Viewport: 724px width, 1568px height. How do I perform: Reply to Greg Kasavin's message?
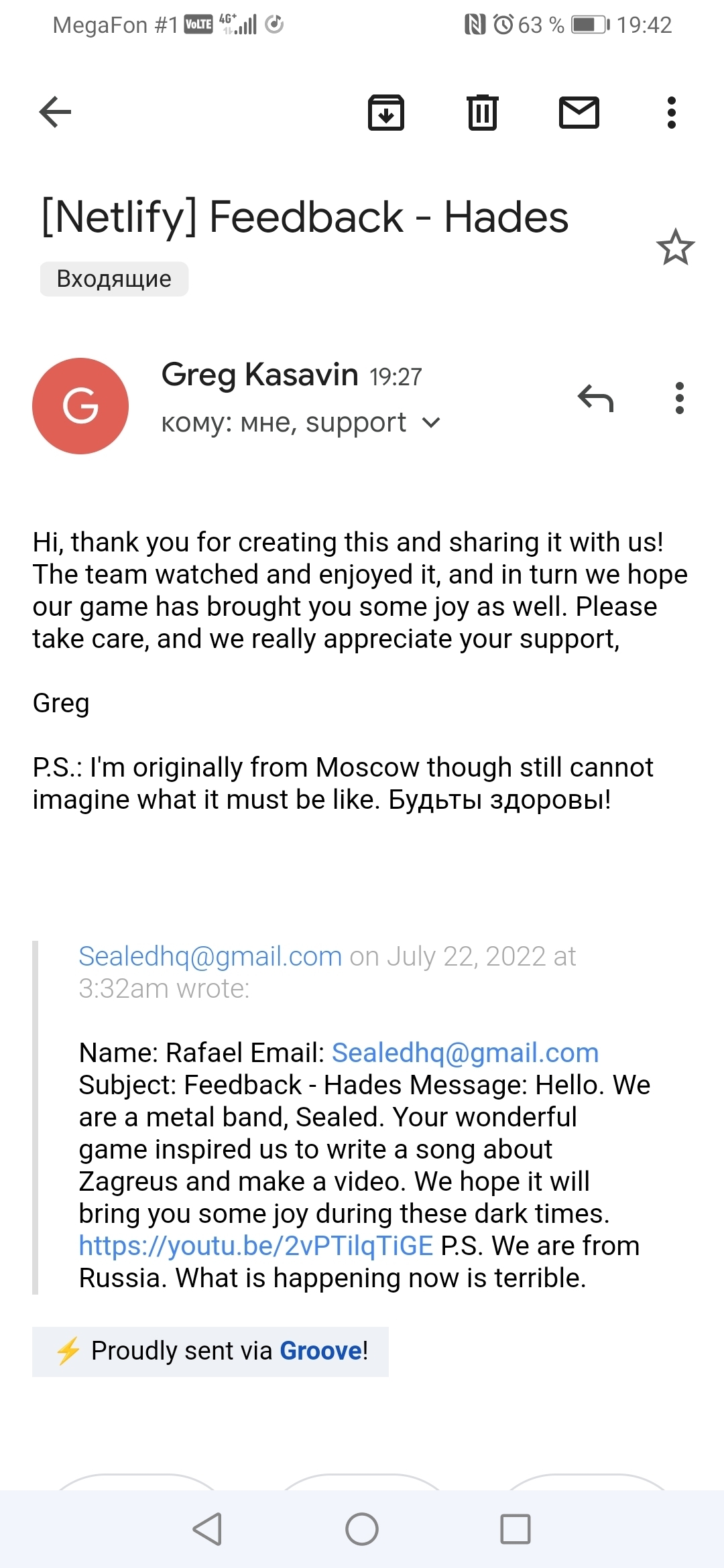click(x=595, y=399)
